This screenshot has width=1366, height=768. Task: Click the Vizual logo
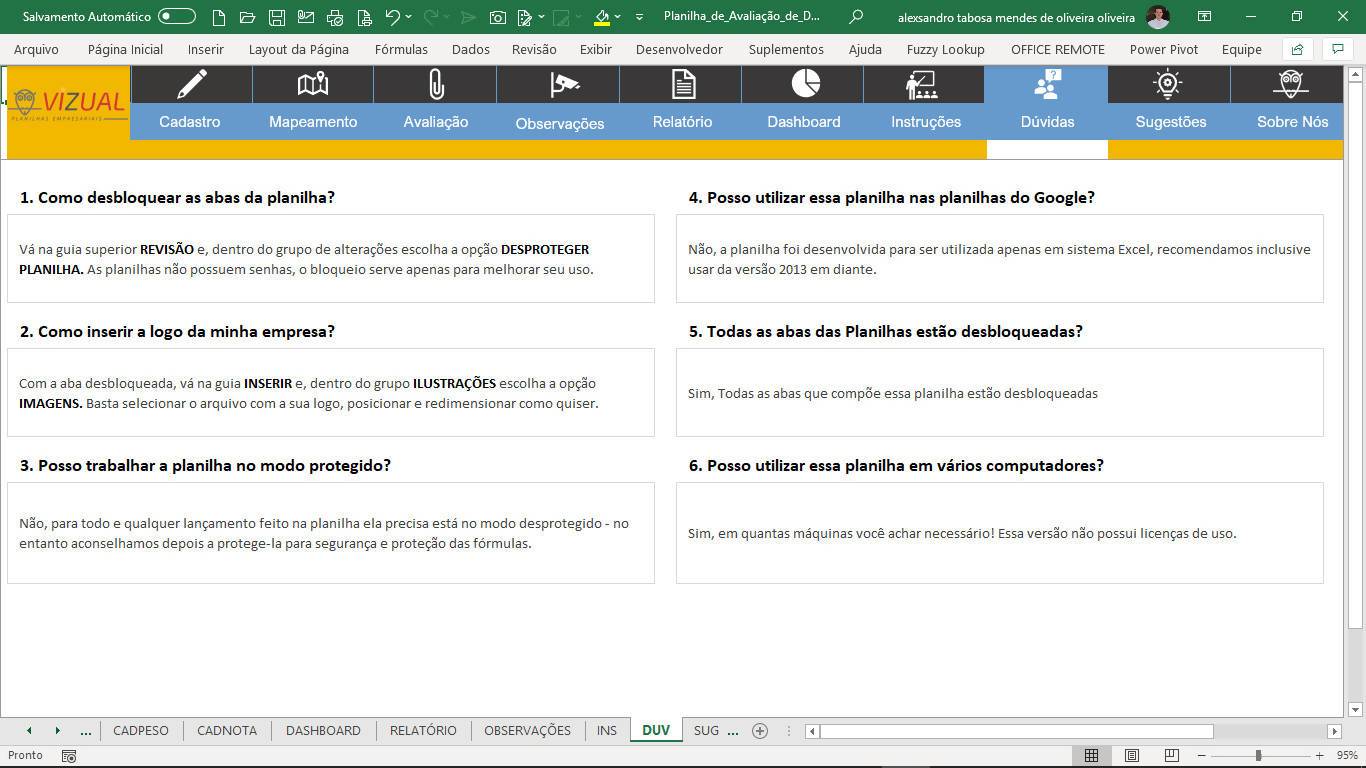[68, 103]
